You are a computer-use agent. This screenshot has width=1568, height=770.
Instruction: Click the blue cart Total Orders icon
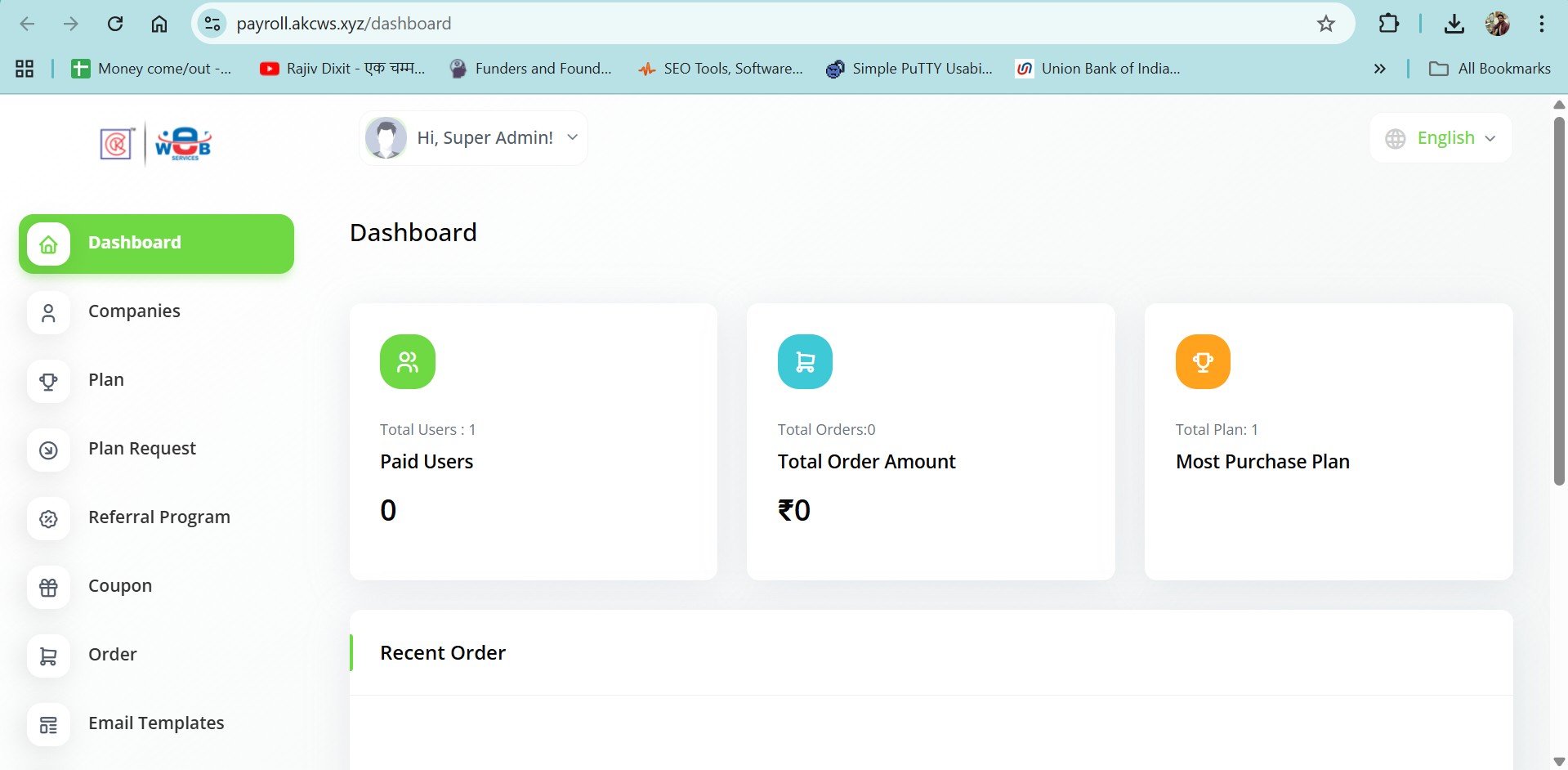point(805,361)
